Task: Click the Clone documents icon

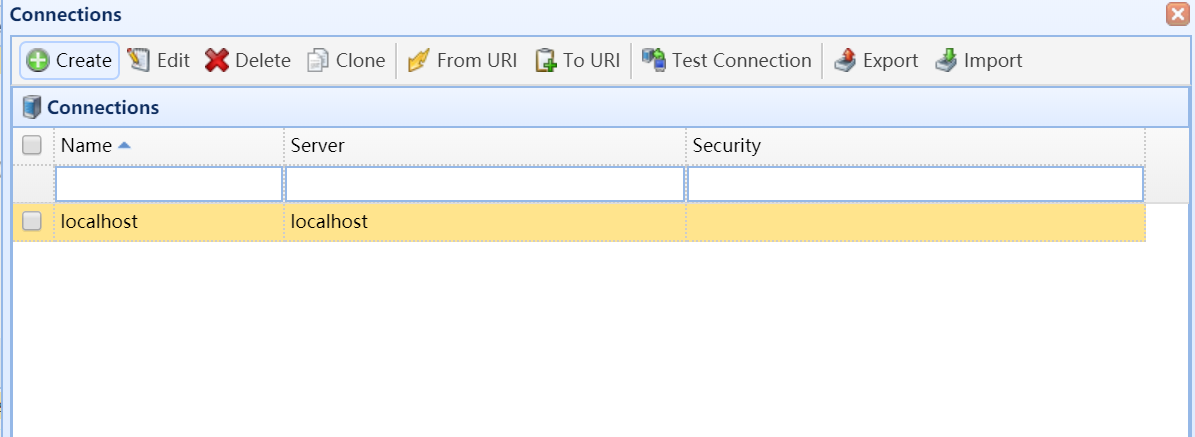Action: pos(318,60)
